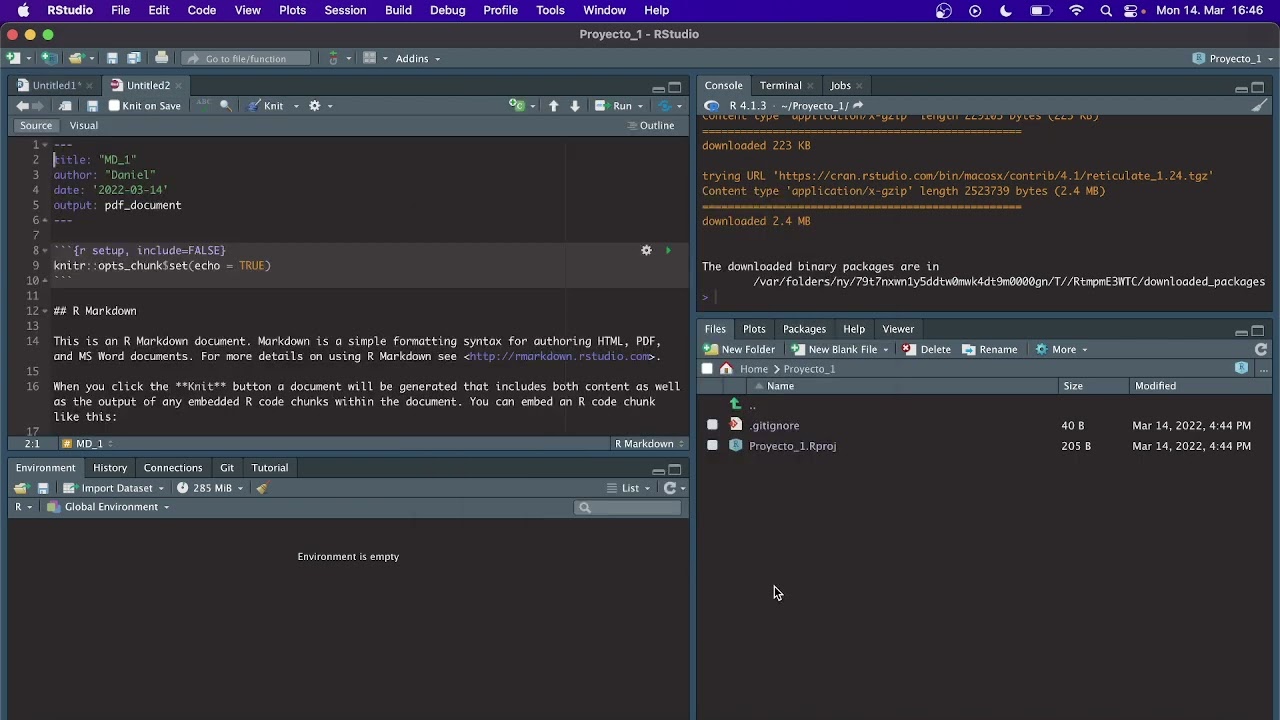
Task: Refresh the Files pane listing
Action: [1261, 350]
